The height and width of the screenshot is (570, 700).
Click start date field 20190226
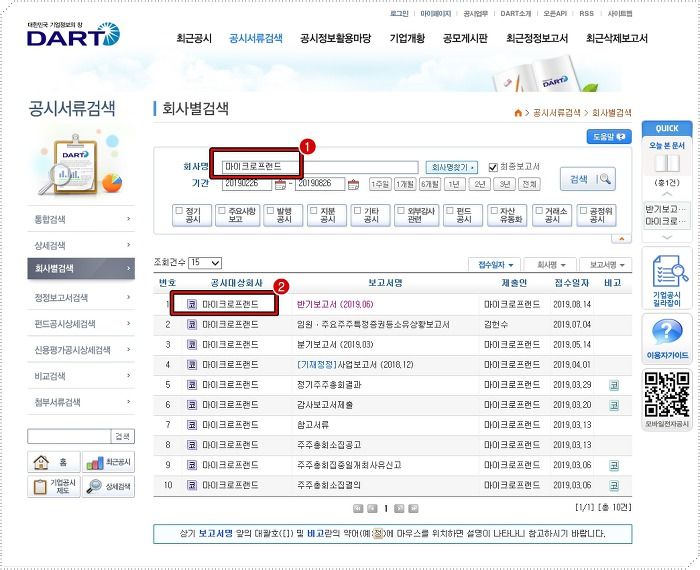246,184
